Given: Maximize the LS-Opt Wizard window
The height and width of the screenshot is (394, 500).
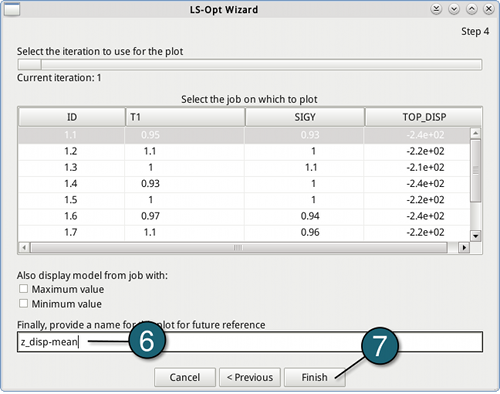Looking at the screenshot, I should coord(471,9).
